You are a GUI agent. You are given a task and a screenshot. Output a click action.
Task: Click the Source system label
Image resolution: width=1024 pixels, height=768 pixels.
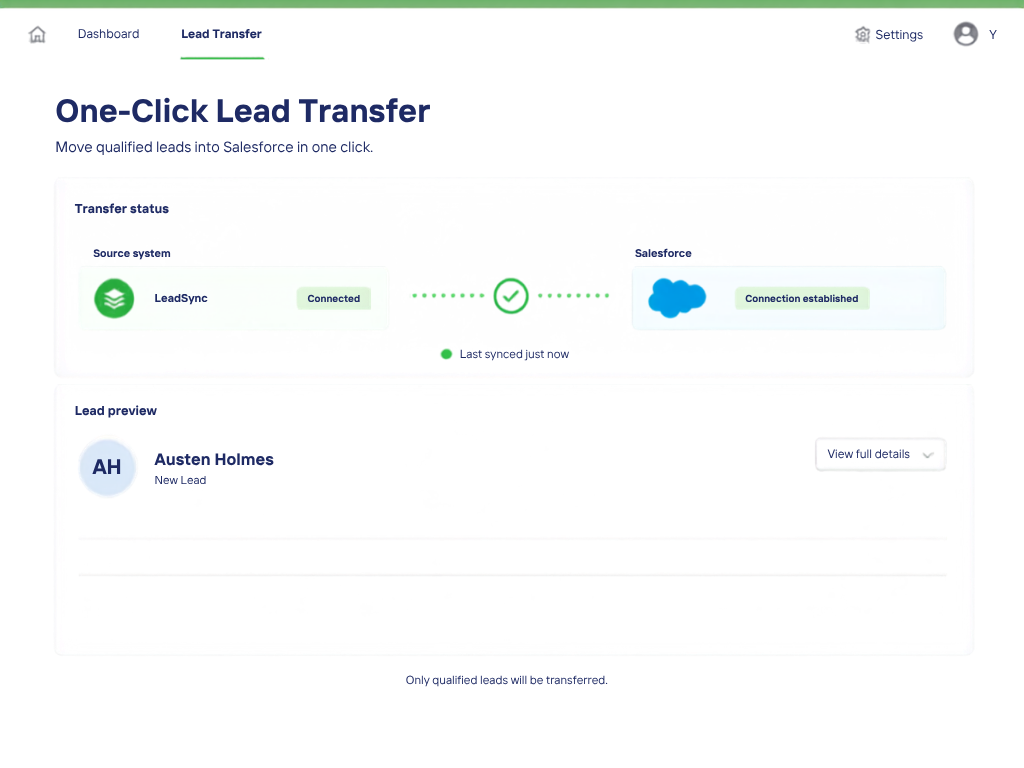coord(132,253)
